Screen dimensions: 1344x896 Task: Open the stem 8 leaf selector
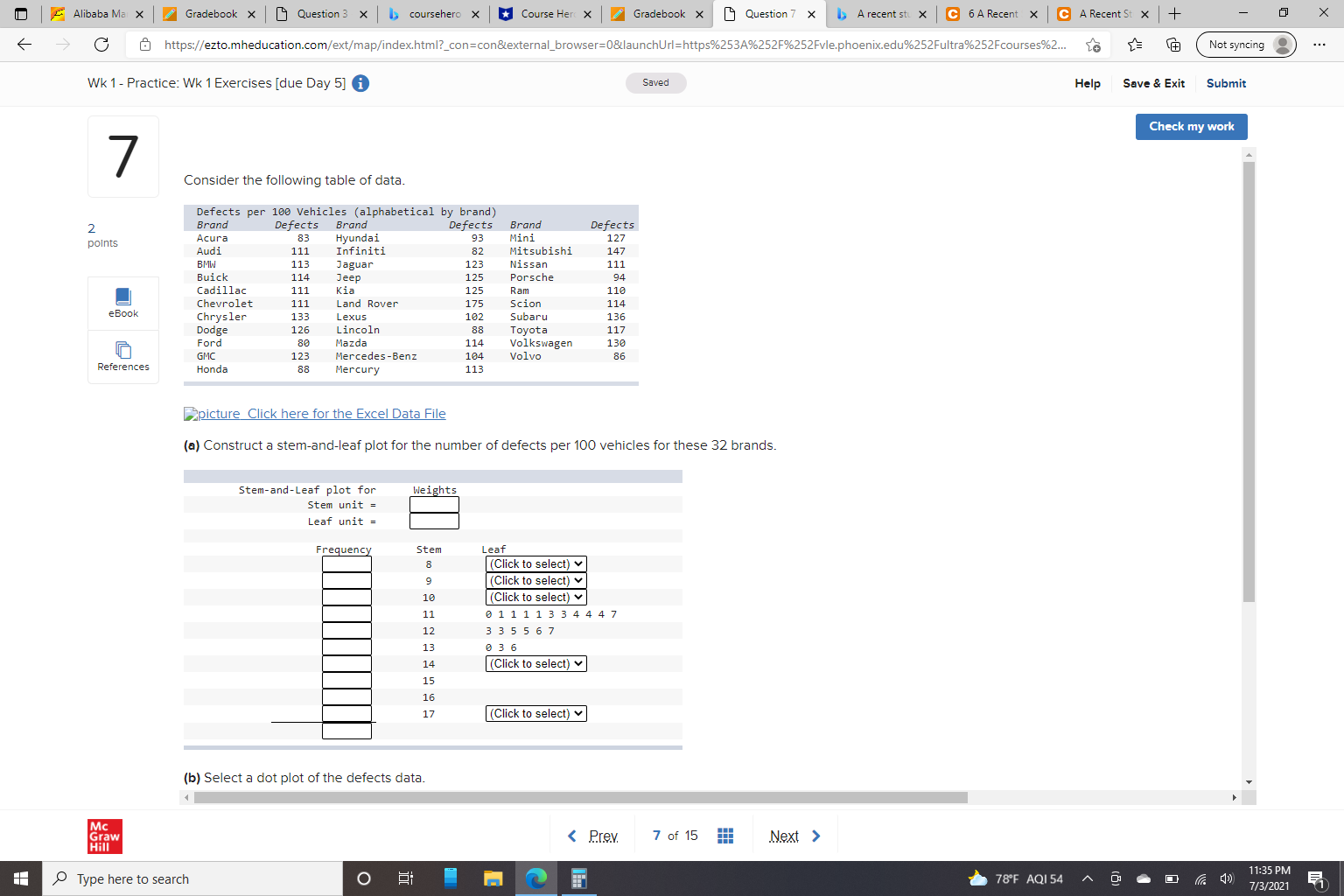point(535,563)
